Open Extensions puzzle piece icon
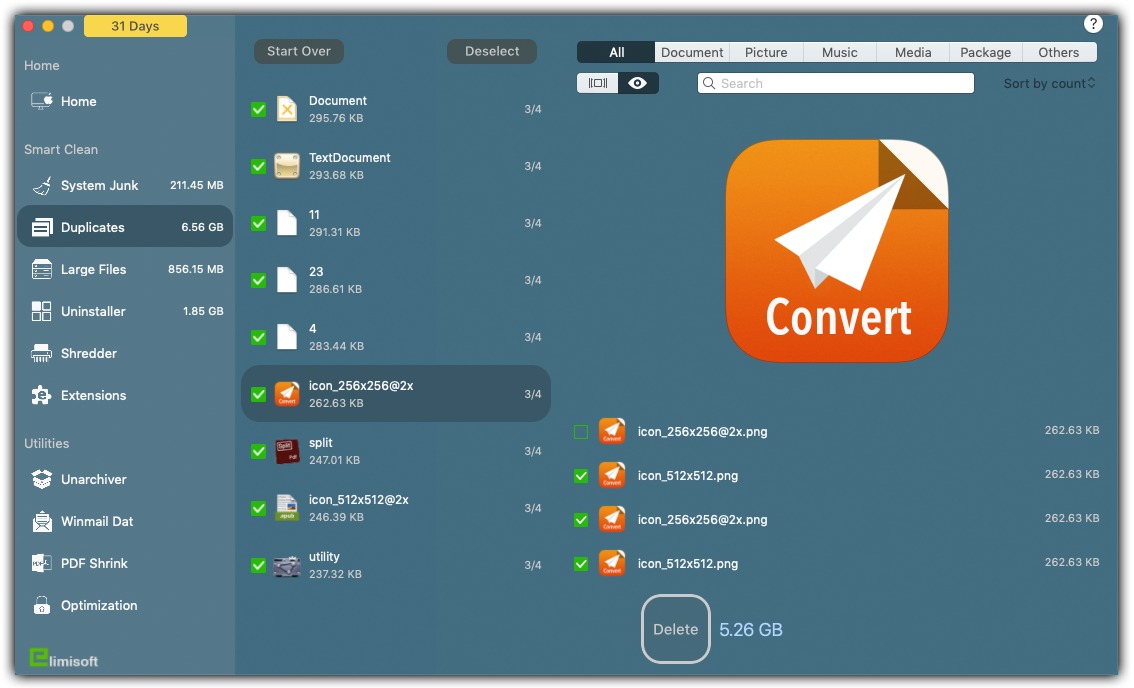Screen dimensions: 1134x688 pyautogui.click(x=42, y=396)
